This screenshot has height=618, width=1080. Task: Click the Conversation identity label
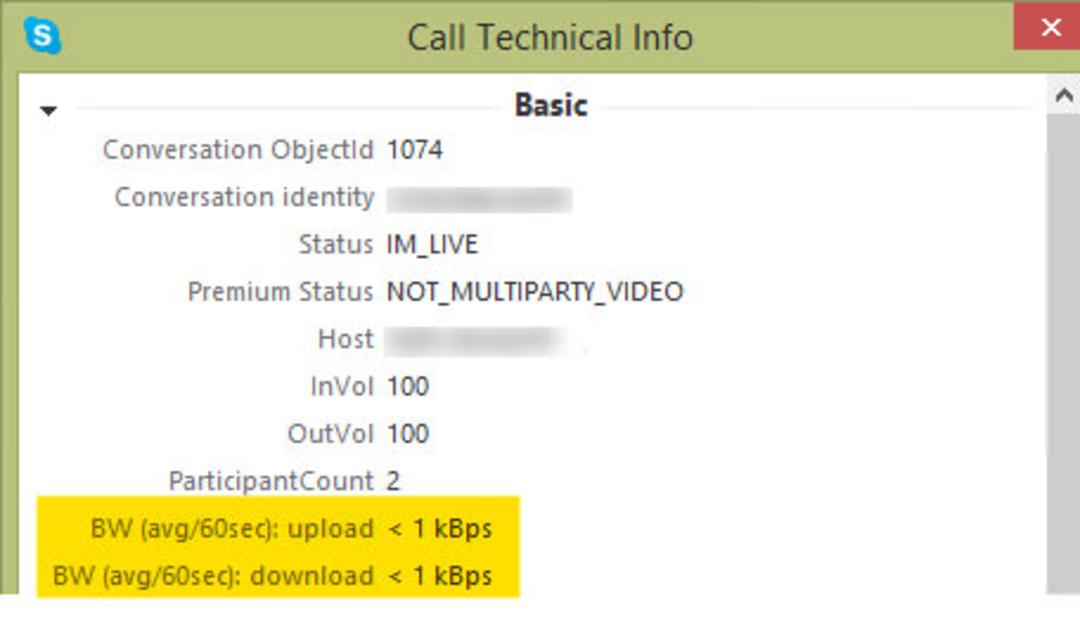click(245, 197)
